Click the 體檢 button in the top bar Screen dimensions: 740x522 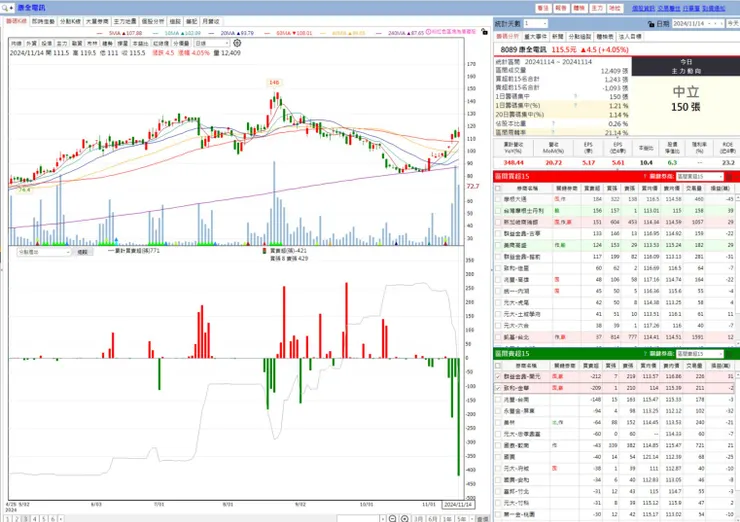579,8
